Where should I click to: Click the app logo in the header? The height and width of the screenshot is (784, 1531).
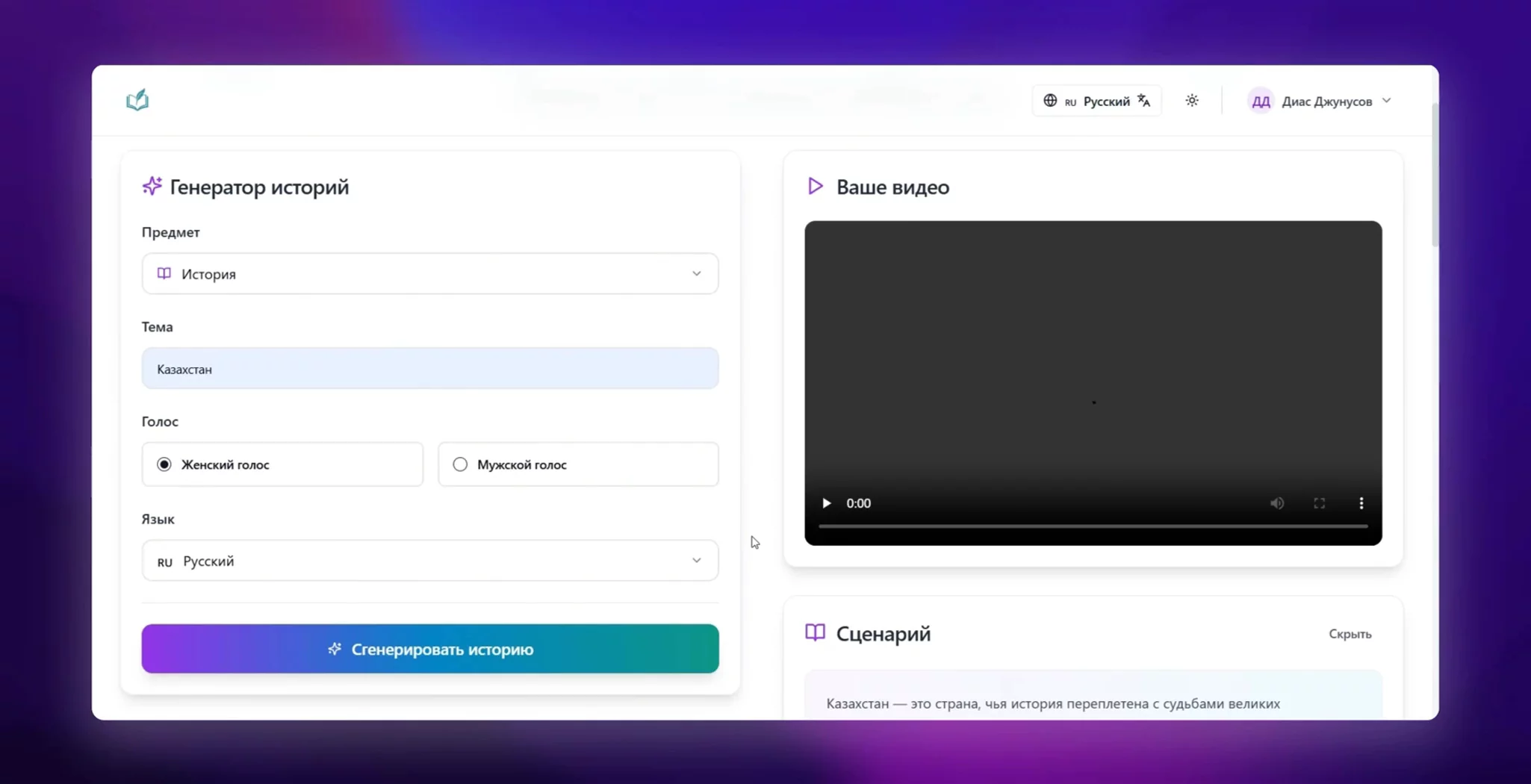[x=137, y=100]
